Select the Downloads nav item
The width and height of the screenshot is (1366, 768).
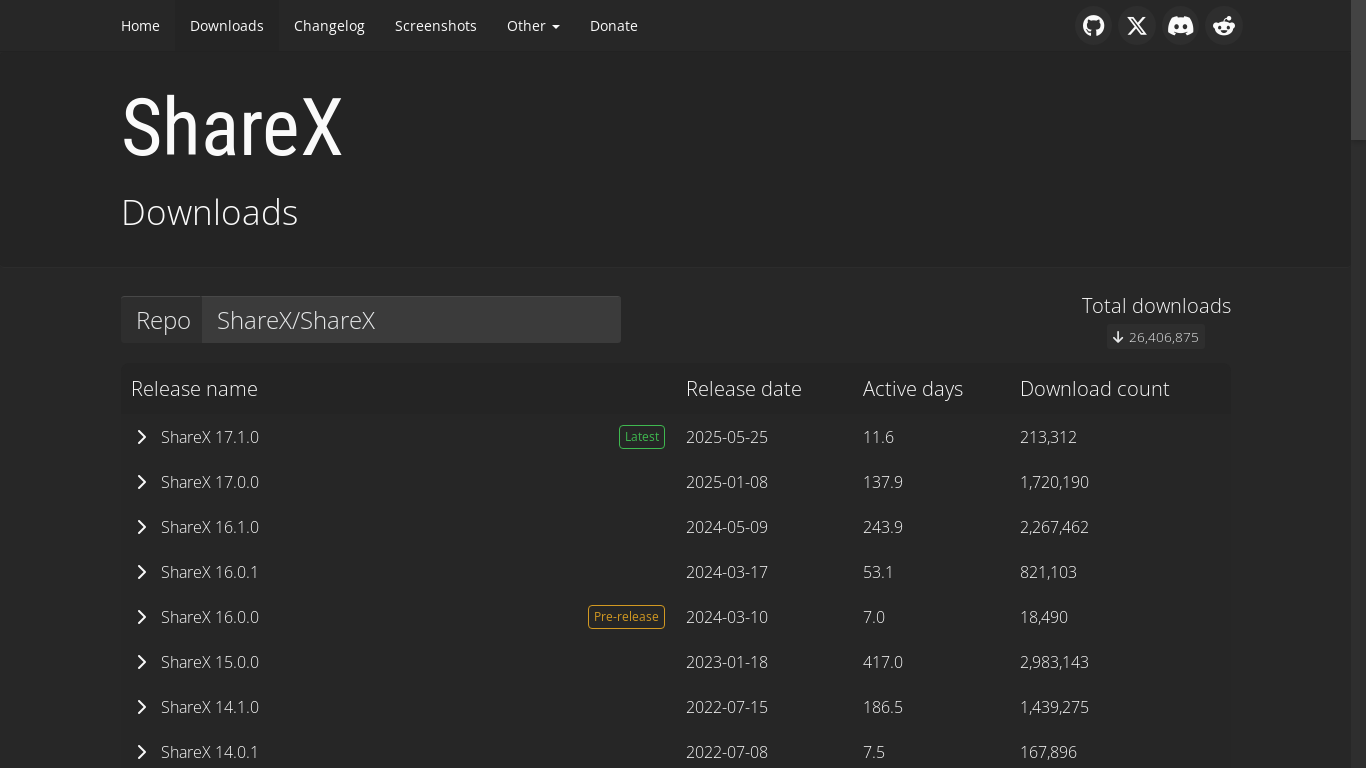pyautogui.click(x=227, y=26)
